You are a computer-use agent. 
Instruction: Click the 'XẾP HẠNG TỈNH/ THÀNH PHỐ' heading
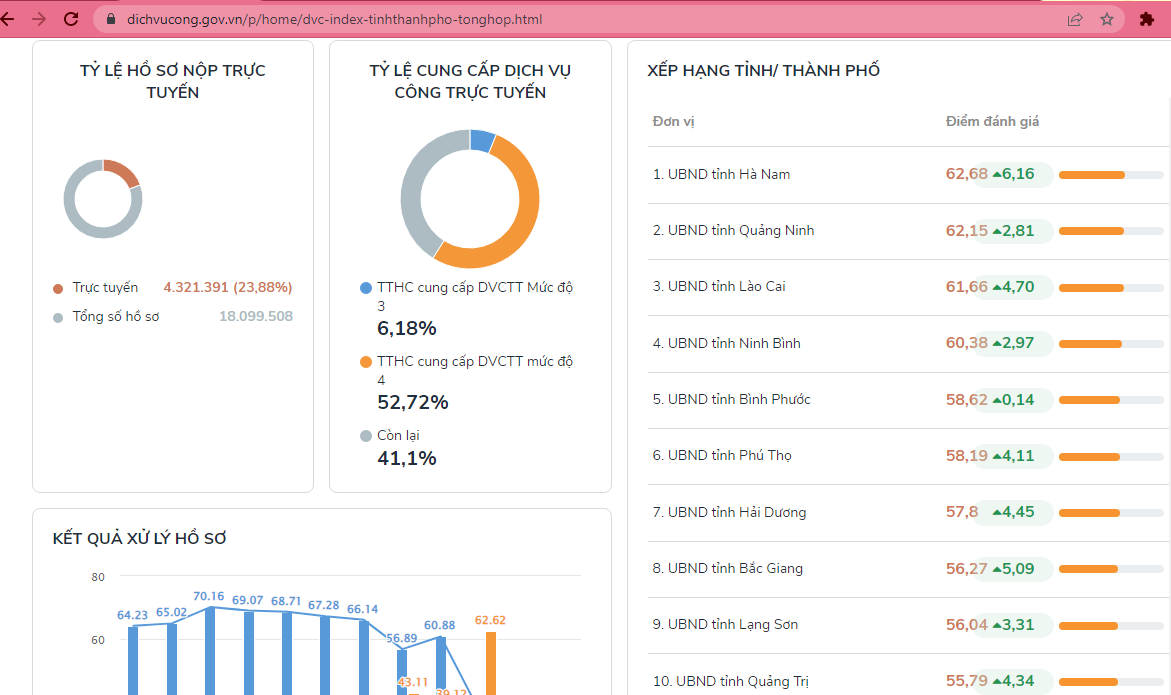pyautogui.click(x=763, y=70)
